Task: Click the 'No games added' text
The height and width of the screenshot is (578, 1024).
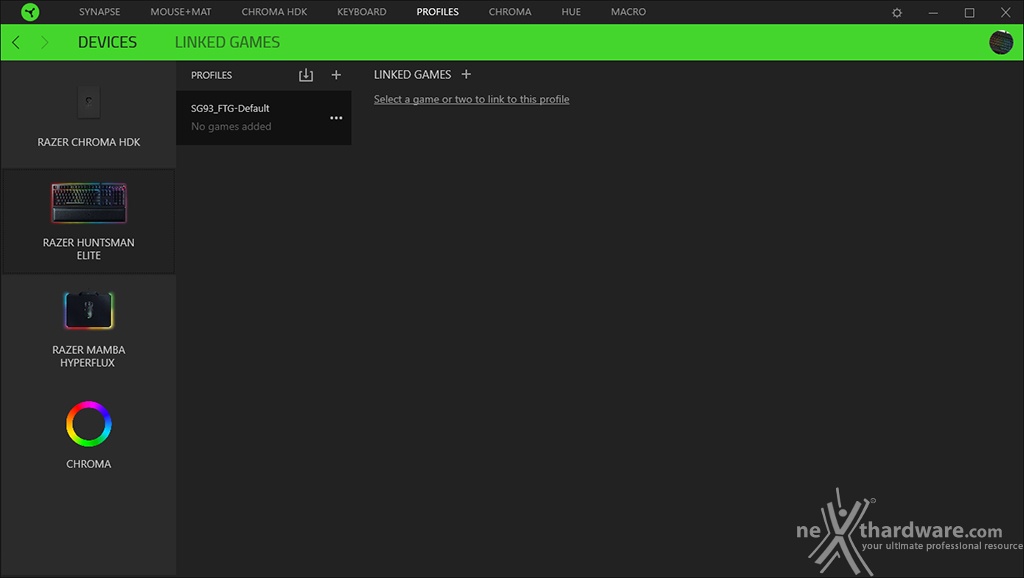Action: pos(231,127)
